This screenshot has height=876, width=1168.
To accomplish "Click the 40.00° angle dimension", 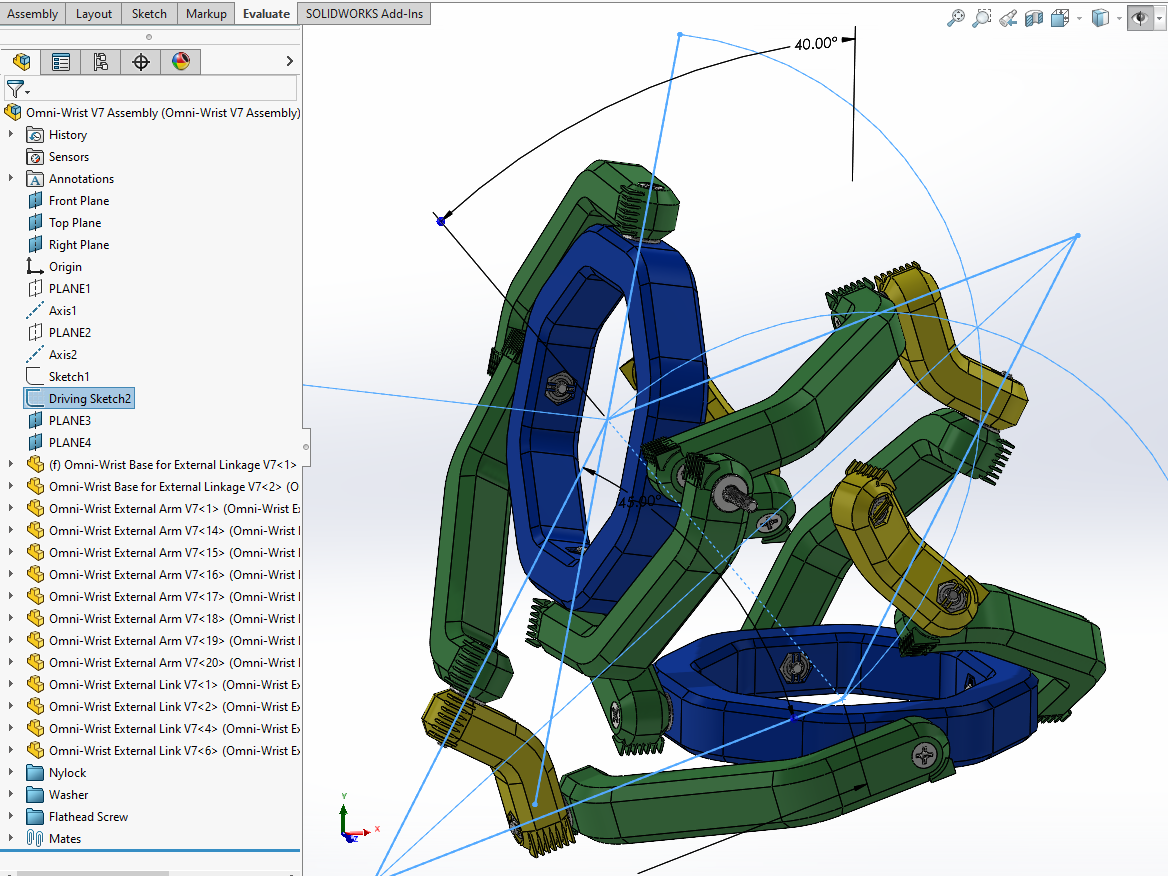I will click(x=815, y=44).
